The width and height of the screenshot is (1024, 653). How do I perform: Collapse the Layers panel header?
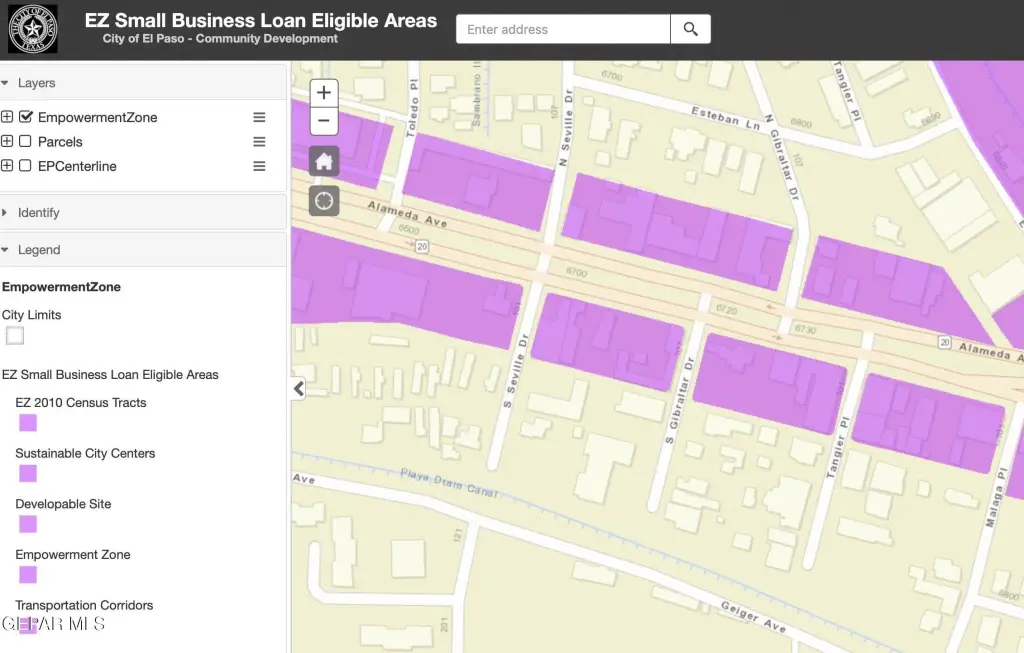(37, 83)
